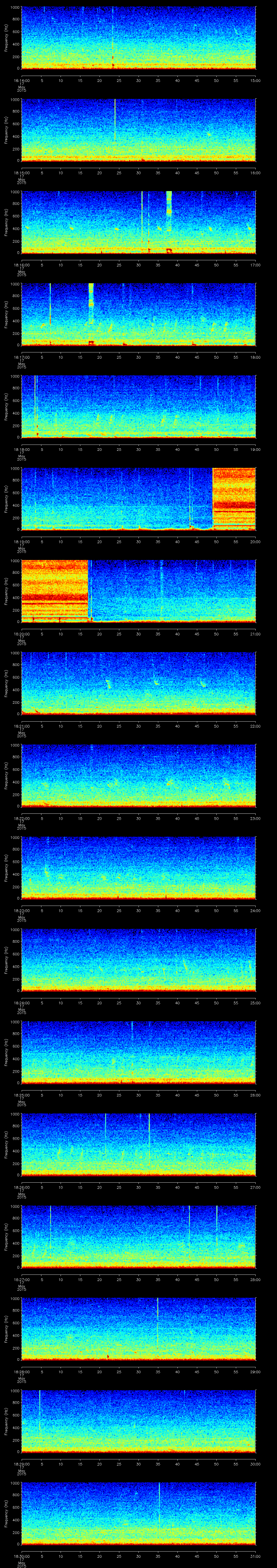Click the 23:00 end time label
277x1568 pixels.
(256, 818)
